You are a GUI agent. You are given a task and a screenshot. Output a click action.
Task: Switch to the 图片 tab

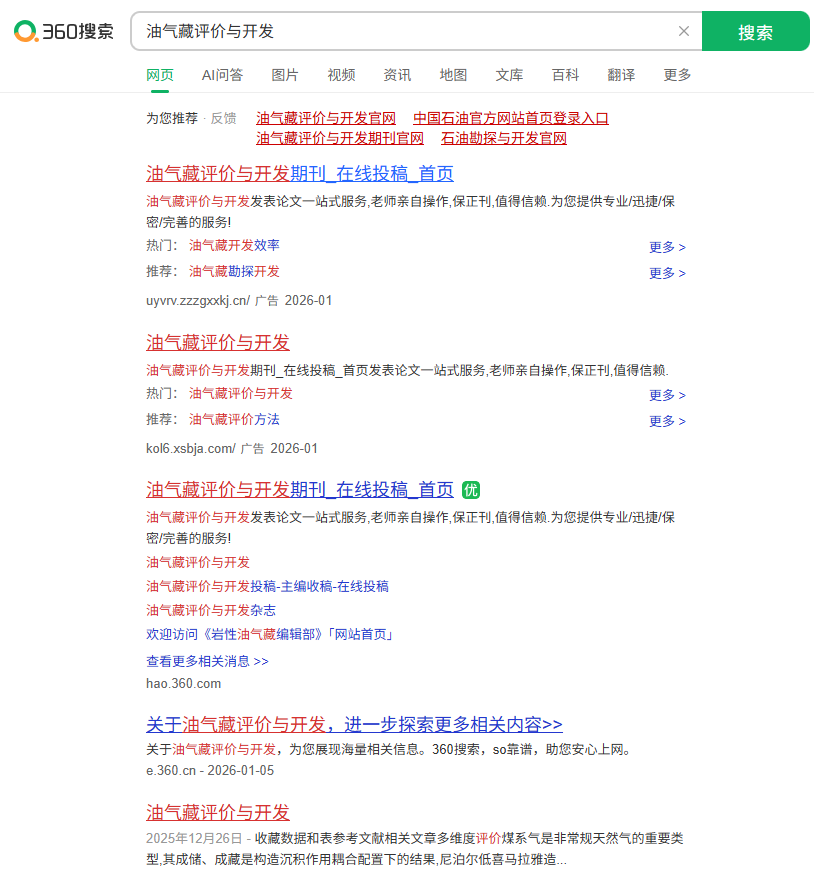(x=285, y=74)
